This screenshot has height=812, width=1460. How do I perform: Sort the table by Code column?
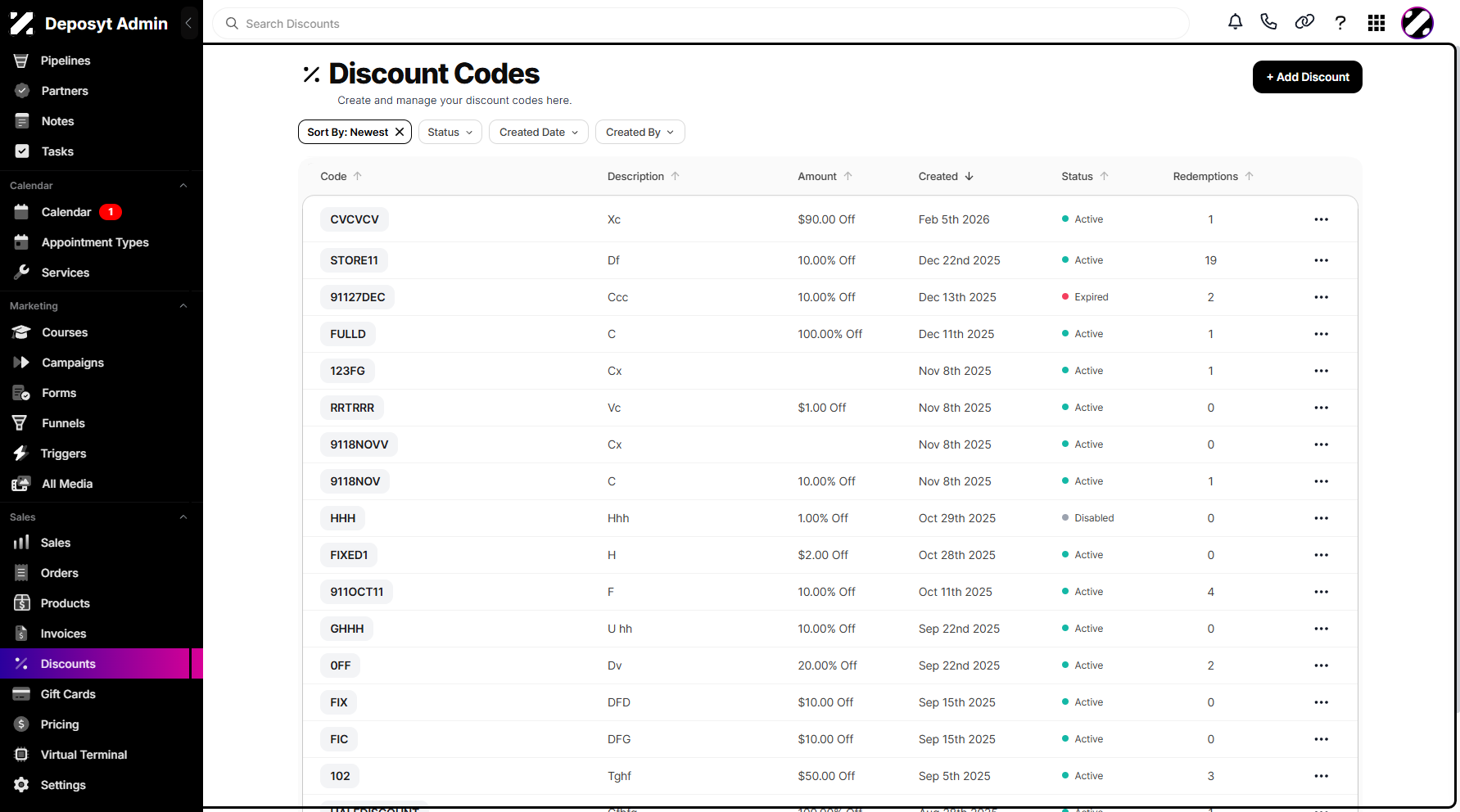(341, 176)
